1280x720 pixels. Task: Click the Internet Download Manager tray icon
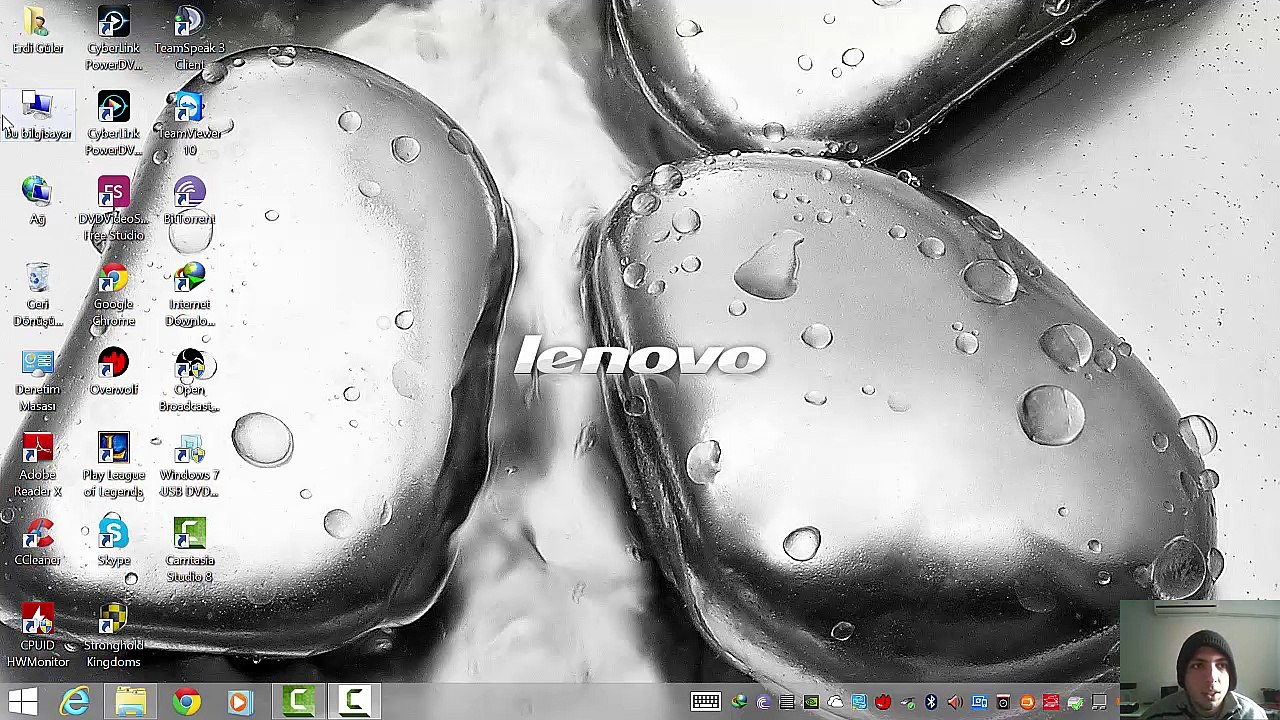click(739, 702)
